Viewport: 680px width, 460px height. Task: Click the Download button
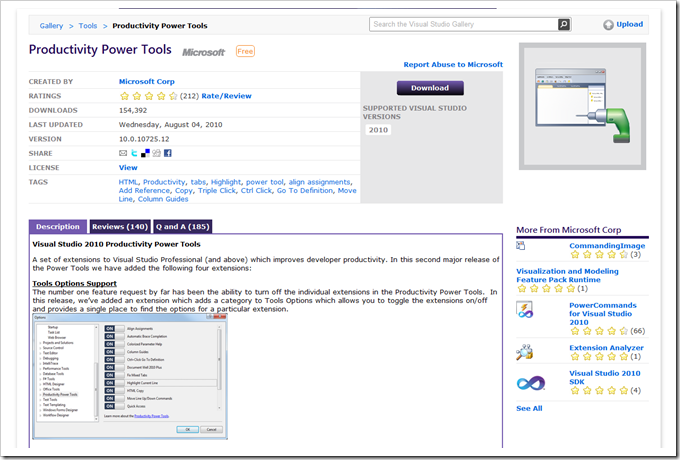click(430, 88)
